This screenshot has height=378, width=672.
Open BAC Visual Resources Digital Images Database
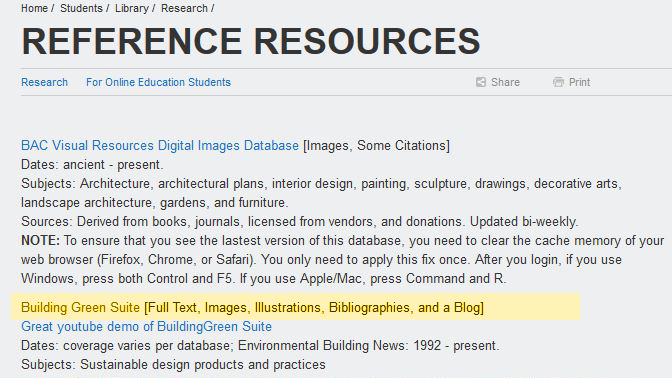point(160,146)
